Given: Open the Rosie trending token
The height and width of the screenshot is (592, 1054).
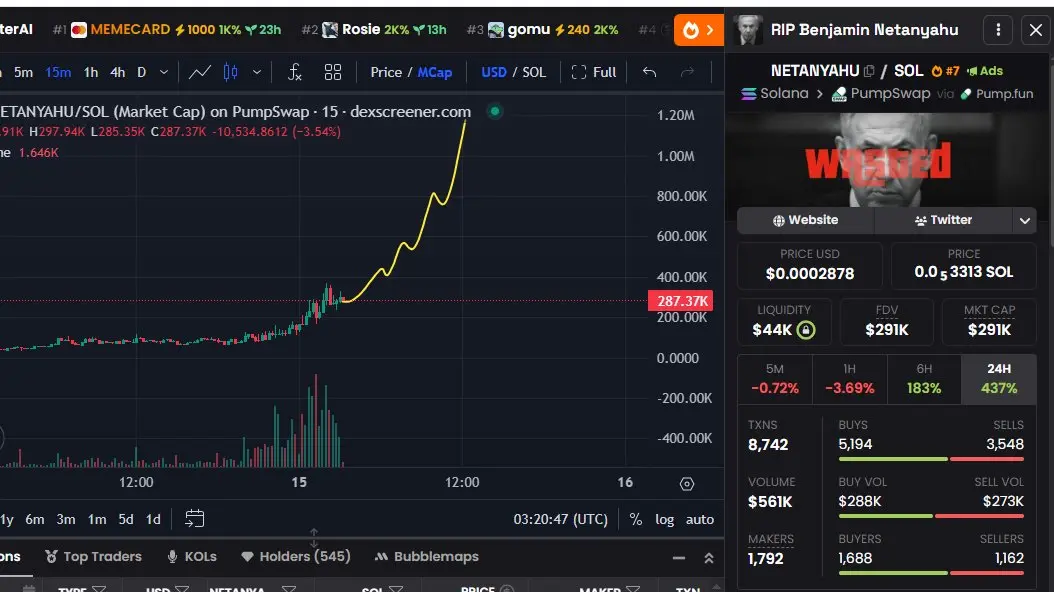Looking at the screenshot, I should pyautogui.click(x=374, y=30).
